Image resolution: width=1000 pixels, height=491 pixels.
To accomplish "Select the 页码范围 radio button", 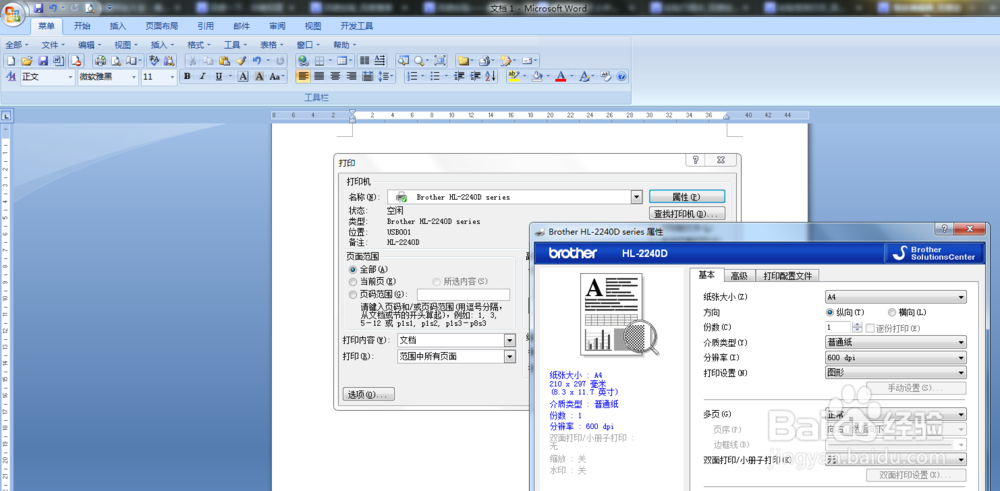I will click(x=353, y=295).
